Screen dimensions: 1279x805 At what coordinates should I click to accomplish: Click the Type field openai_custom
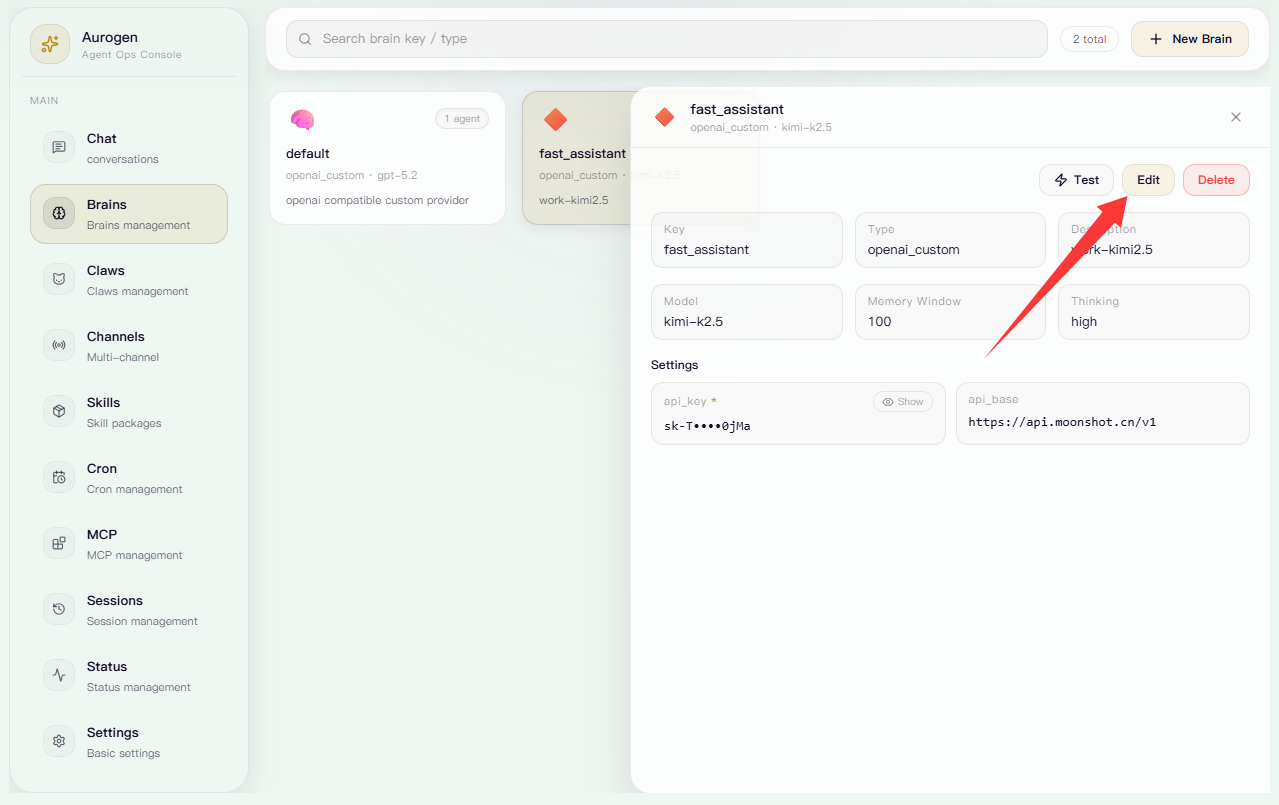click(950, 240)
